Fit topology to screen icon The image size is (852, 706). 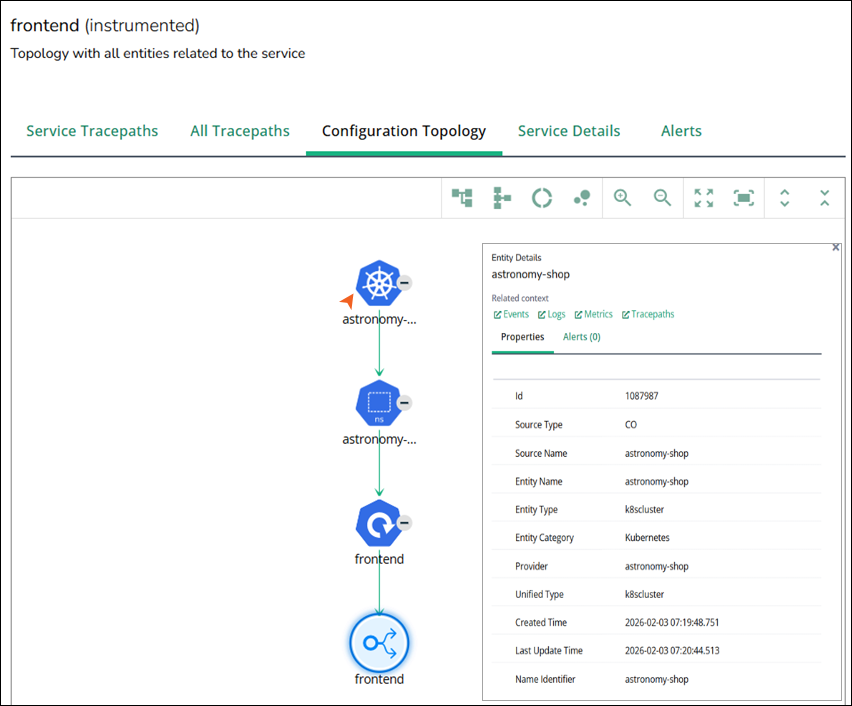click(744, 198)
